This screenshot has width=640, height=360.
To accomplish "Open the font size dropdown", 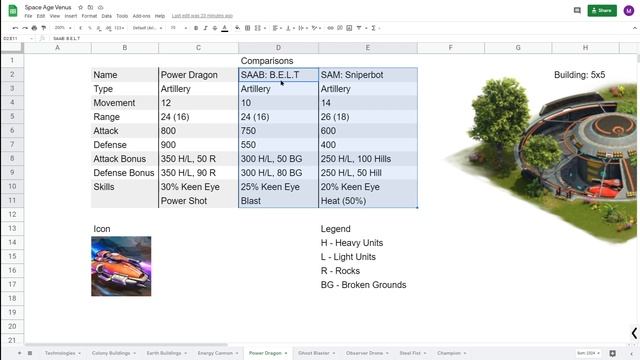I will (x=179, y=28).
